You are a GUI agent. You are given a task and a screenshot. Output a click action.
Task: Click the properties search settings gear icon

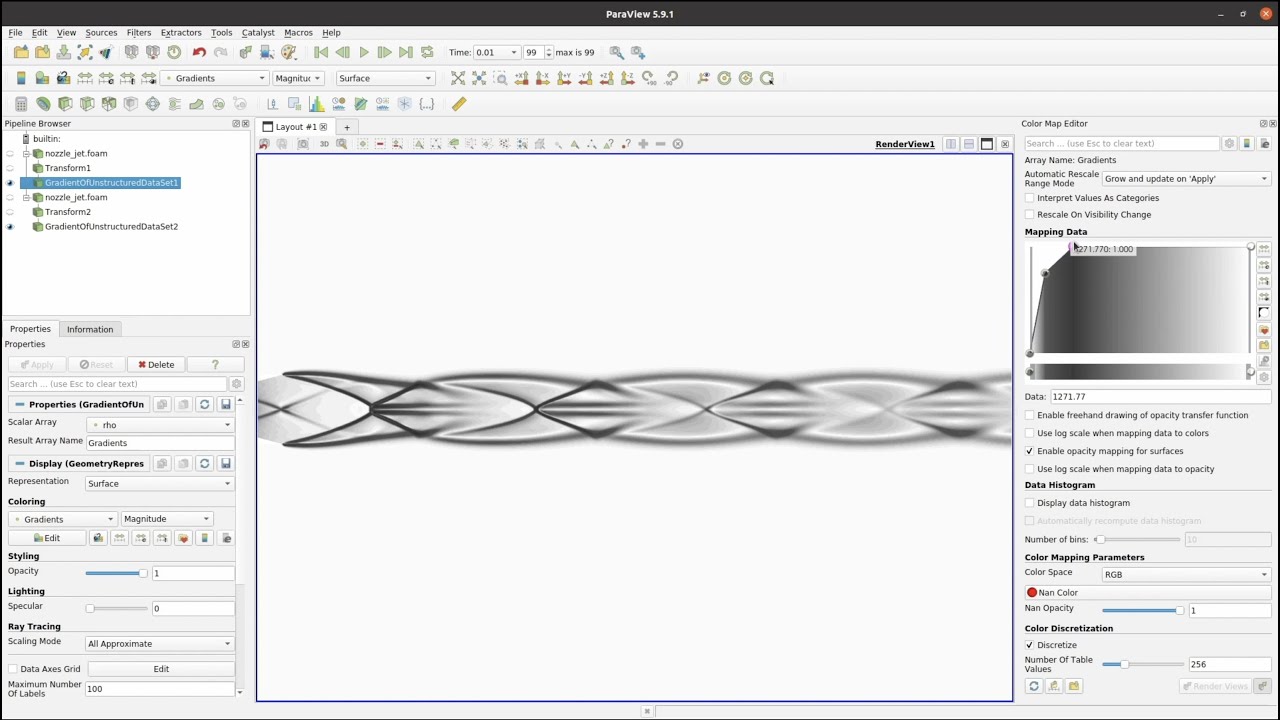point(236,384)
